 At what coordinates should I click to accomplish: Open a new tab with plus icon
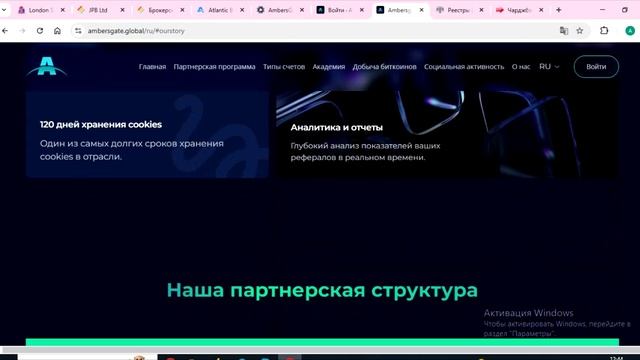point(558,10)
